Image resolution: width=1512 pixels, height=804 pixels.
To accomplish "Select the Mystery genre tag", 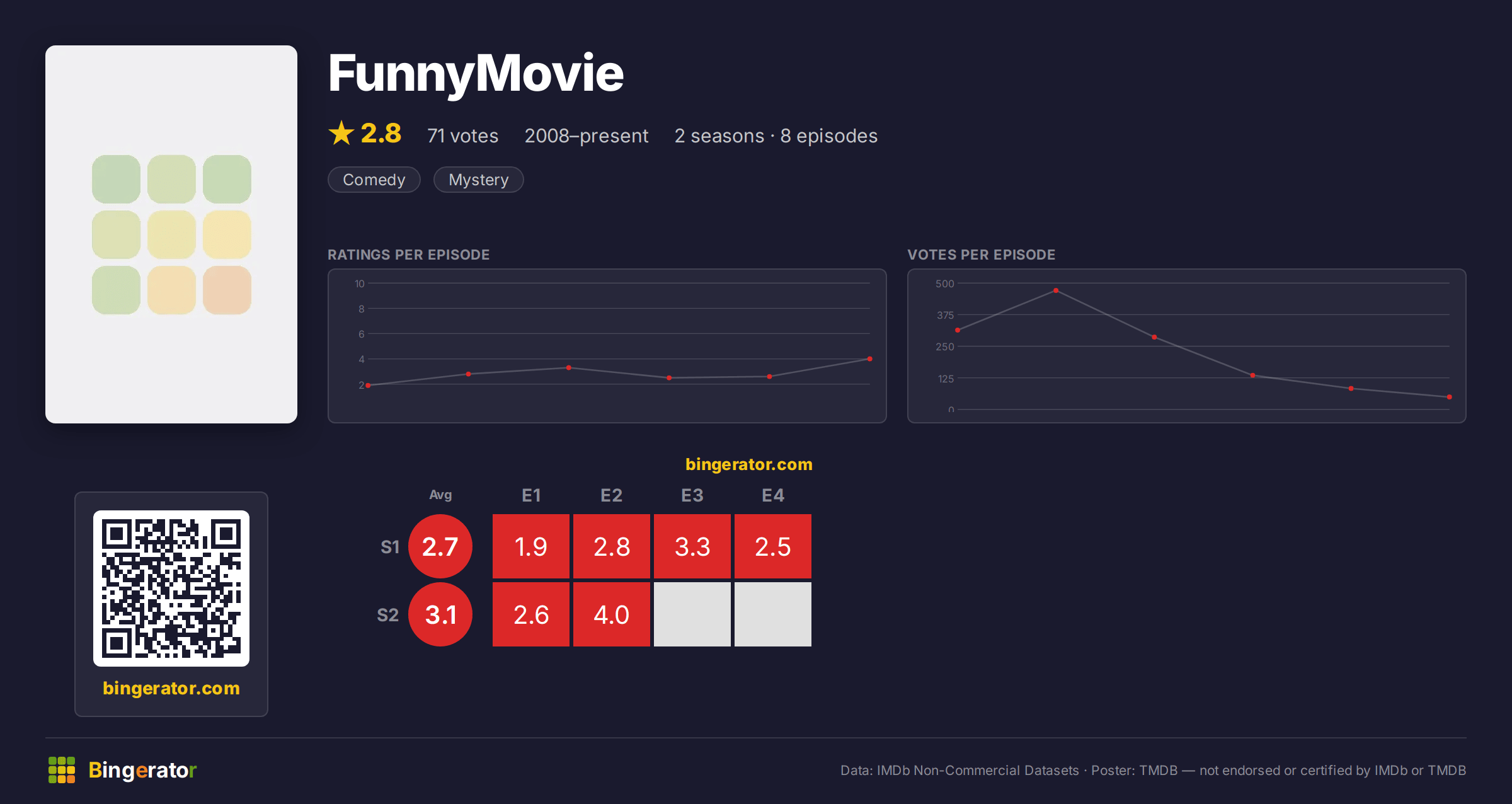I will pos(479,180).
